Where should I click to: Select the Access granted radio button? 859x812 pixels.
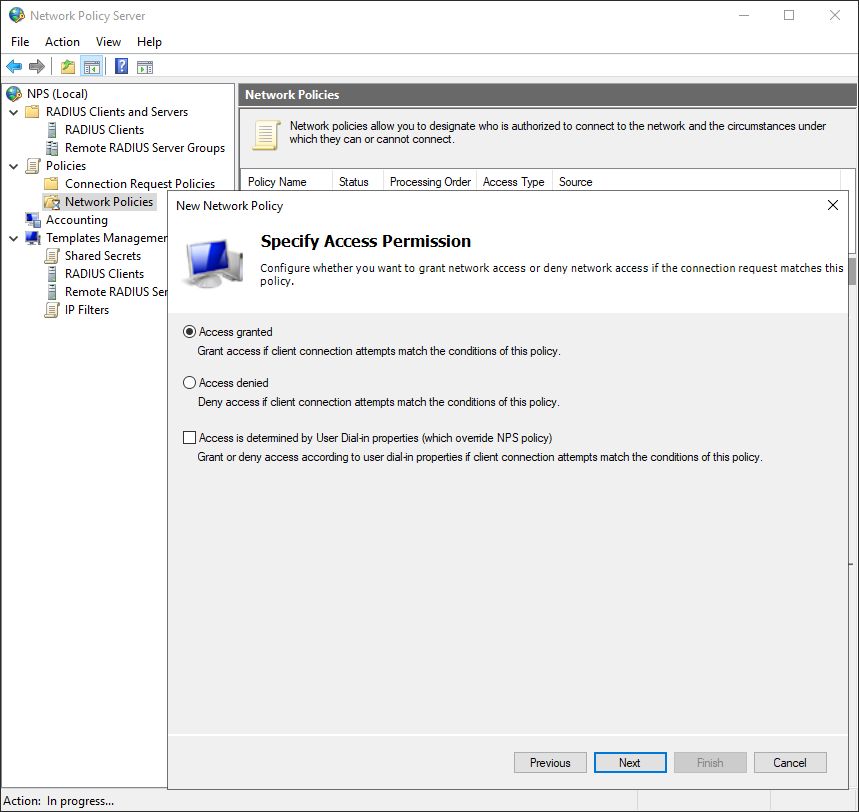(189, 332)
